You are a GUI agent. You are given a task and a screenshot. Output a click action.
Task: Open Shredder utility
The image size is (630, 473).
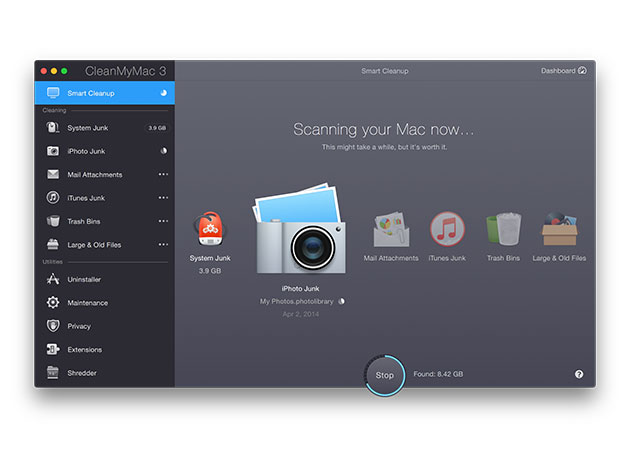coord(104,373)
